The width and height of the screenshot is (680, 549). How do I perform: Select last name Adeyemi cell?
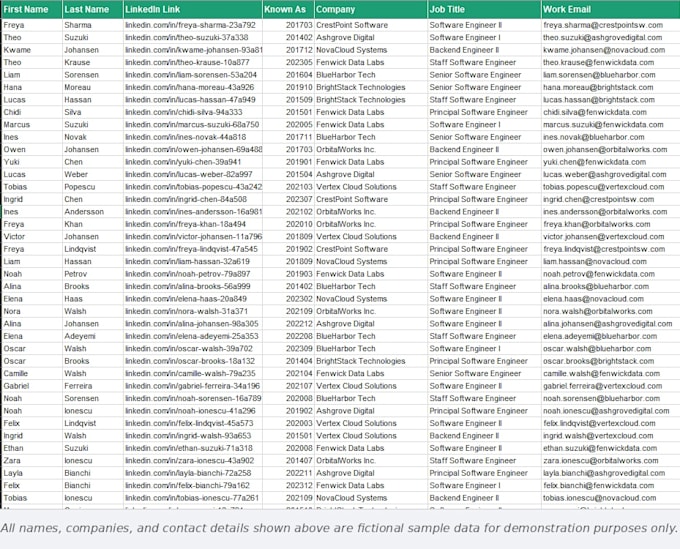tap(93, 336)
